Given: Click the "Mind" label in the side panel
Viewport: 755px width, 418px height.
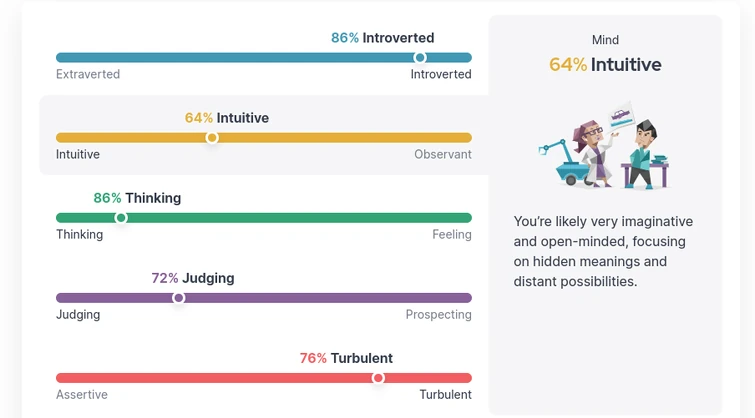Looking at the screenshot, I should point(605,40).
